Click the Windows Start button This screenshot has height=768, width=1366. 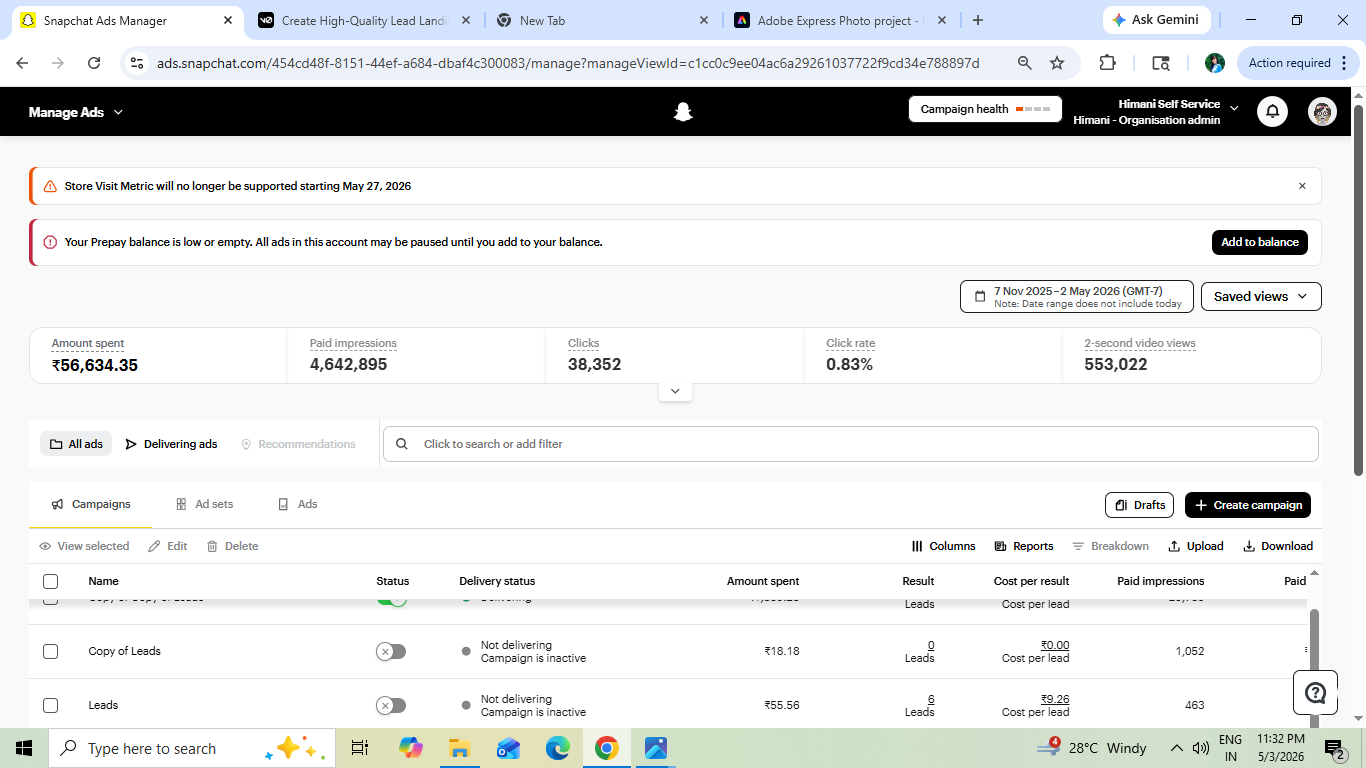24,748
